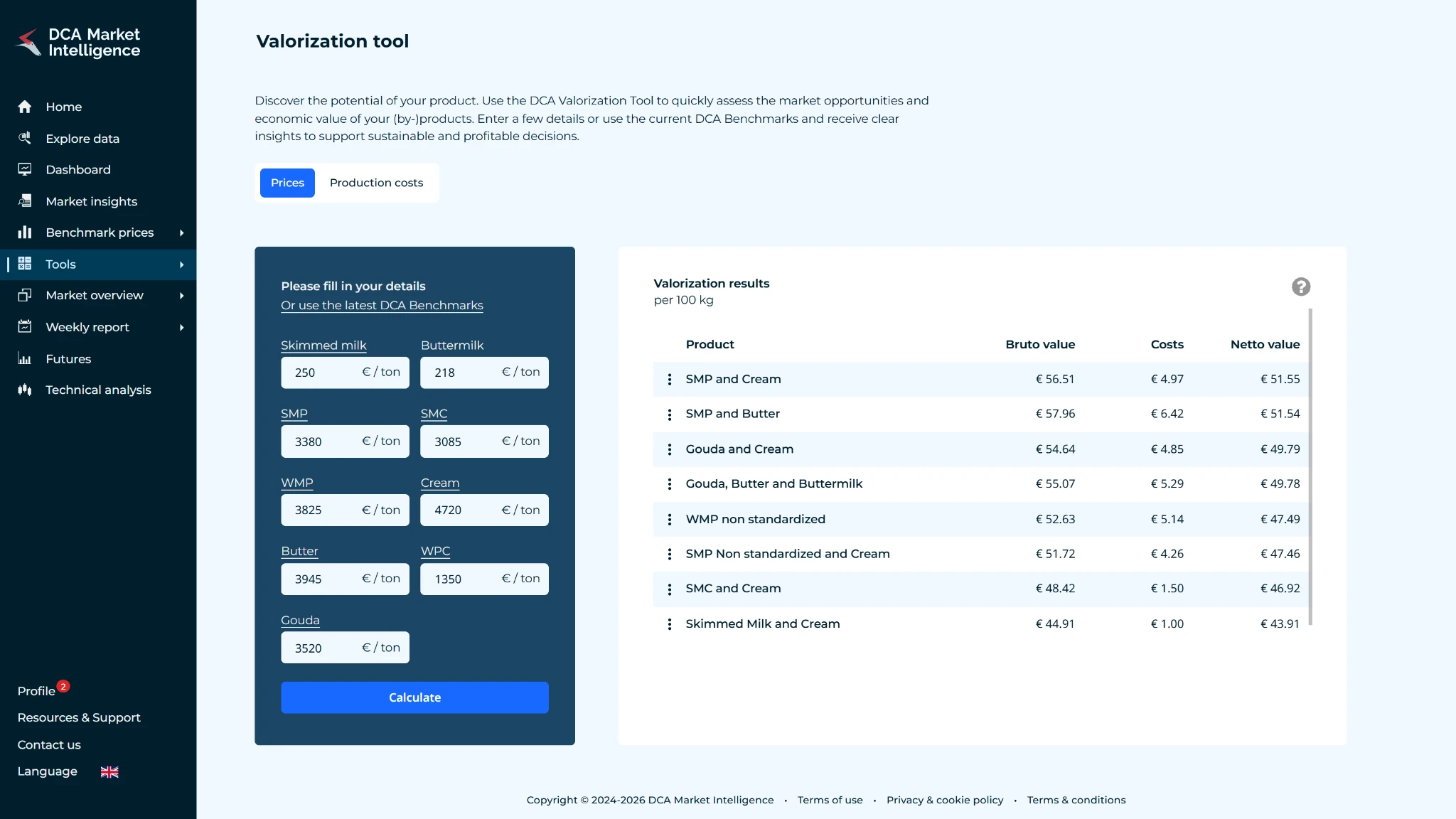Click the Dashboard monitor icon
This screenshot has width=1456, height=819.
pyautogui.click(x=25, y=169)
